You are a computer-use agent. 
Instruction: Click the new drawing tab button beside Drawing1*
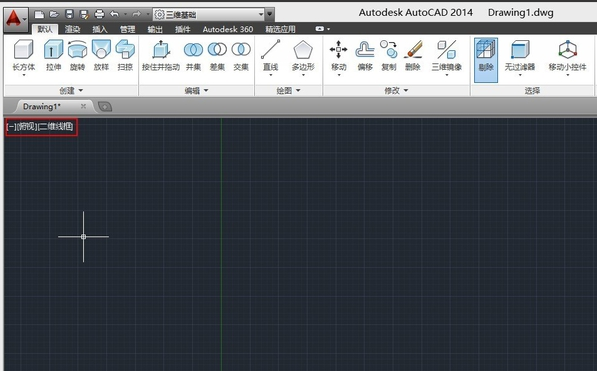click(x=105, y=107)
